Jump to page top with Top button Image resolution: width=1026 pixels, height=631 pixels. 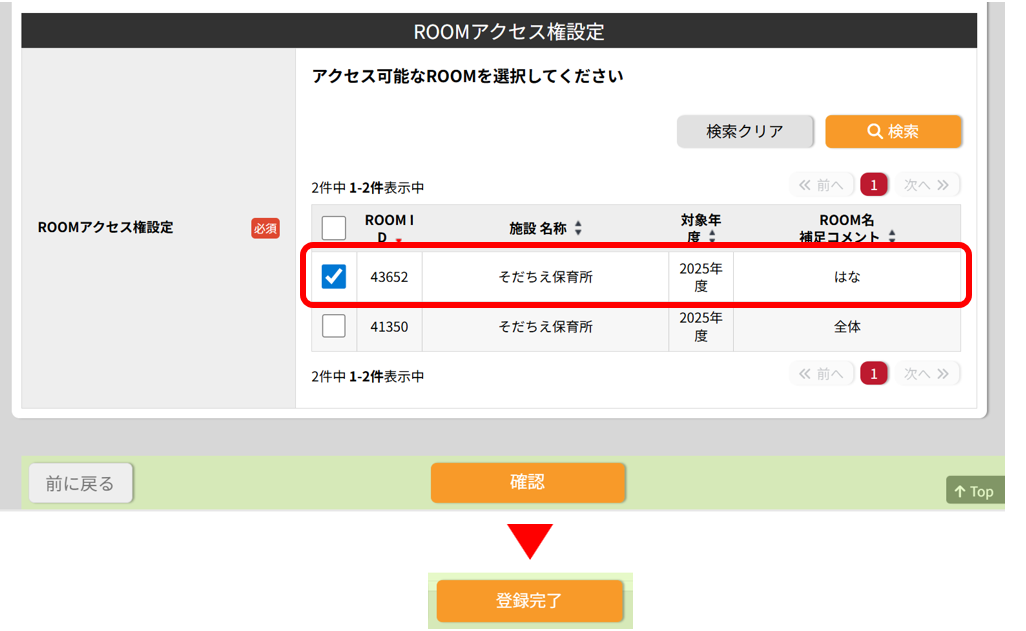973,491
